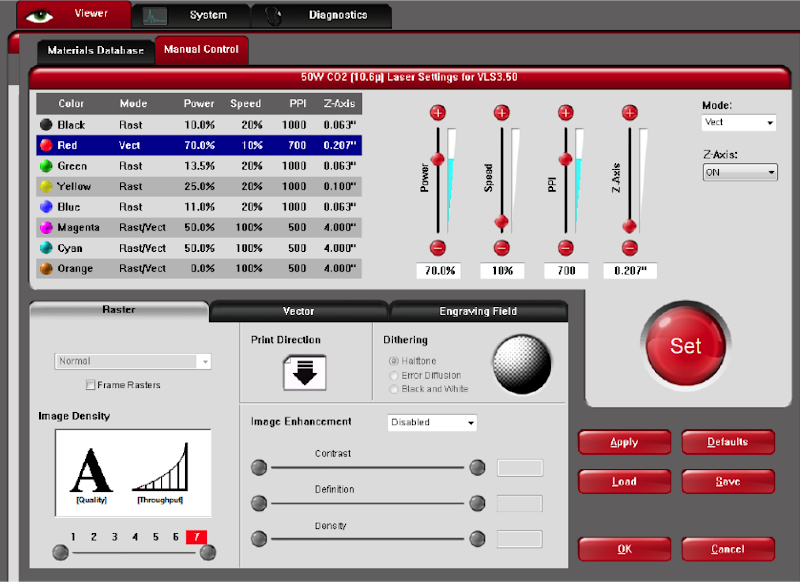Switch to the Engraving Field tab
Image resolution: width=800 pixels, height=582 pixels.
click(x=478, y=311)
